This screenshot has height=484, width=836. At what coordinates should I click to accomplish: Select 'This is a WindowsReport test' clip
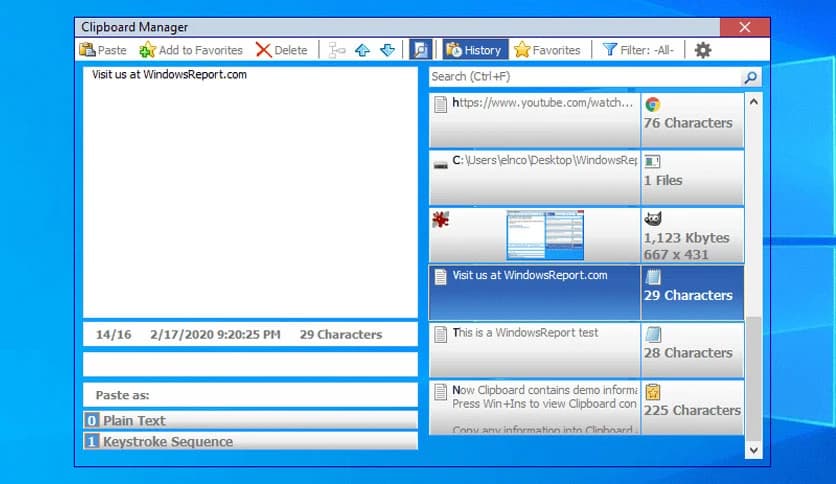(535, 350)
